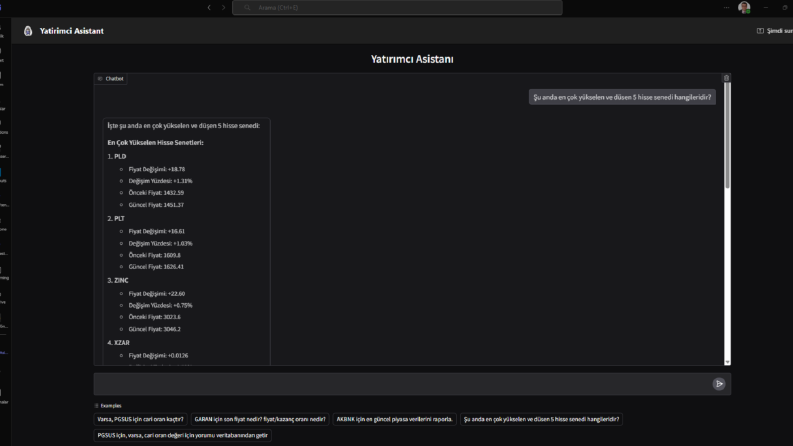This screenshot has width=793, height=446.
Task: Click 'Güncel Fiyat: 1451.37' line
Action: tap(156, 205)
